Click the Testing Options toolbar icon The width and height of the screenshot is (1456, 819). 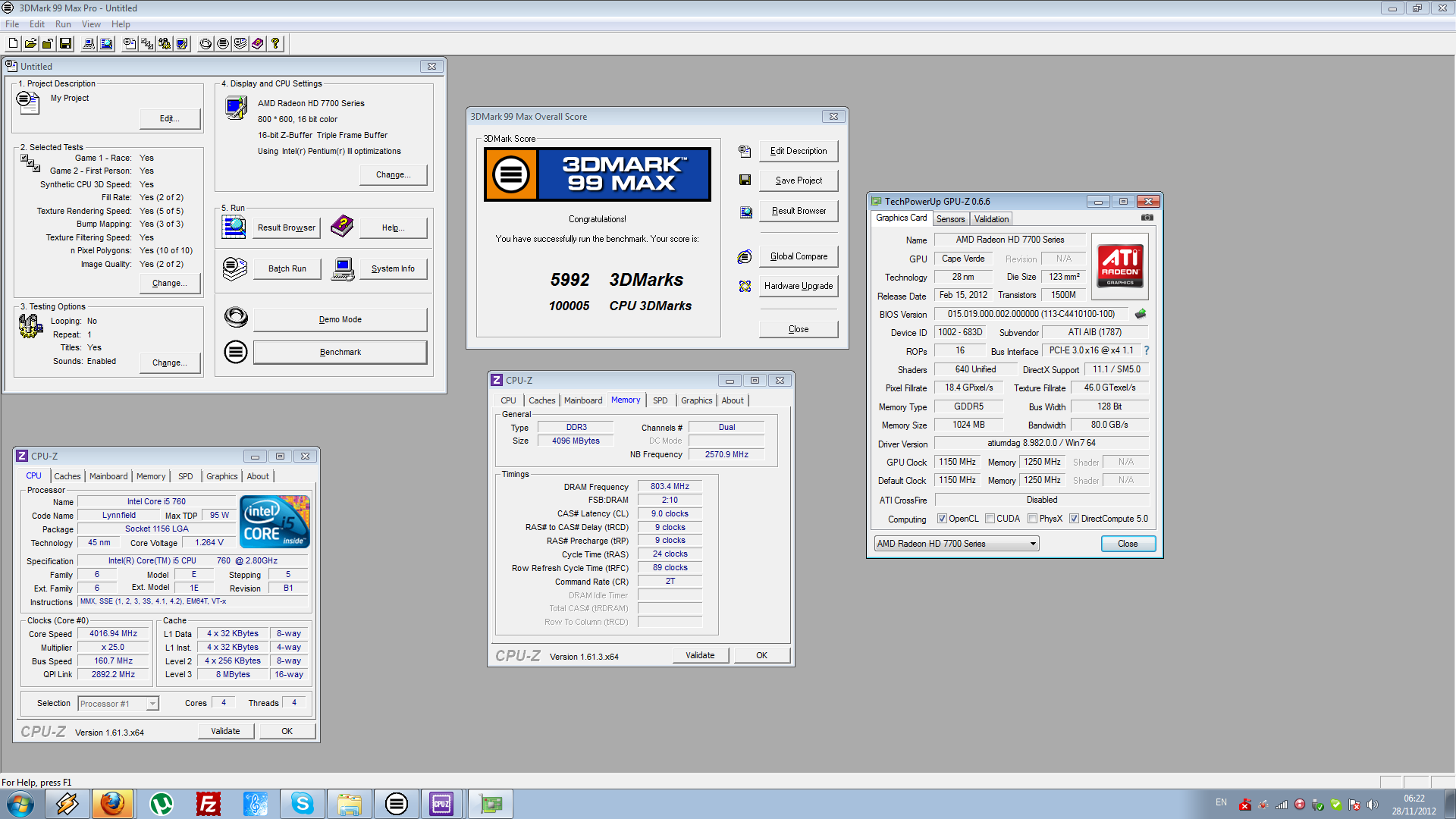(165, 43)
